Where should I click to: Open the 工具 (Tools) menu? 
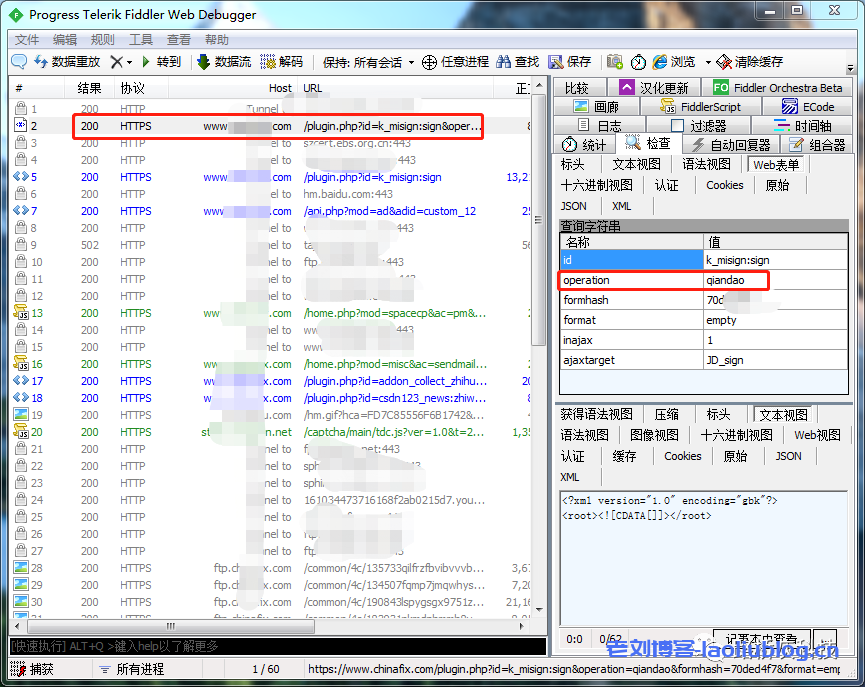(x=141, y=40)
